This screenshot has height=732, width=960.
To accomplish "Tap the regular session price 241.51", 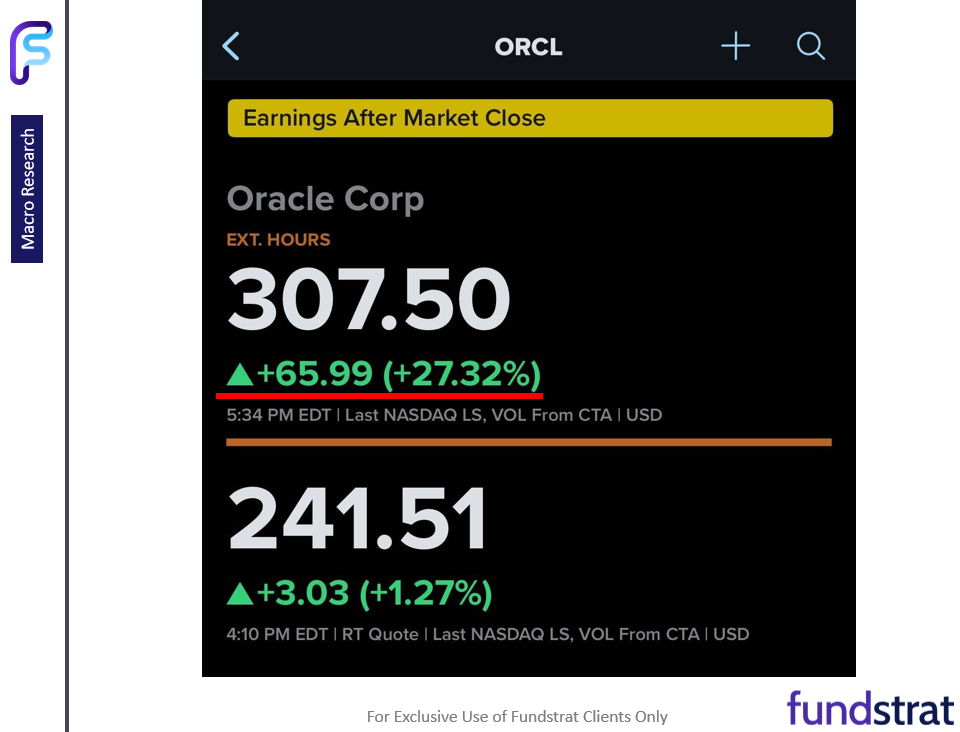I will (x=357, y=516).
